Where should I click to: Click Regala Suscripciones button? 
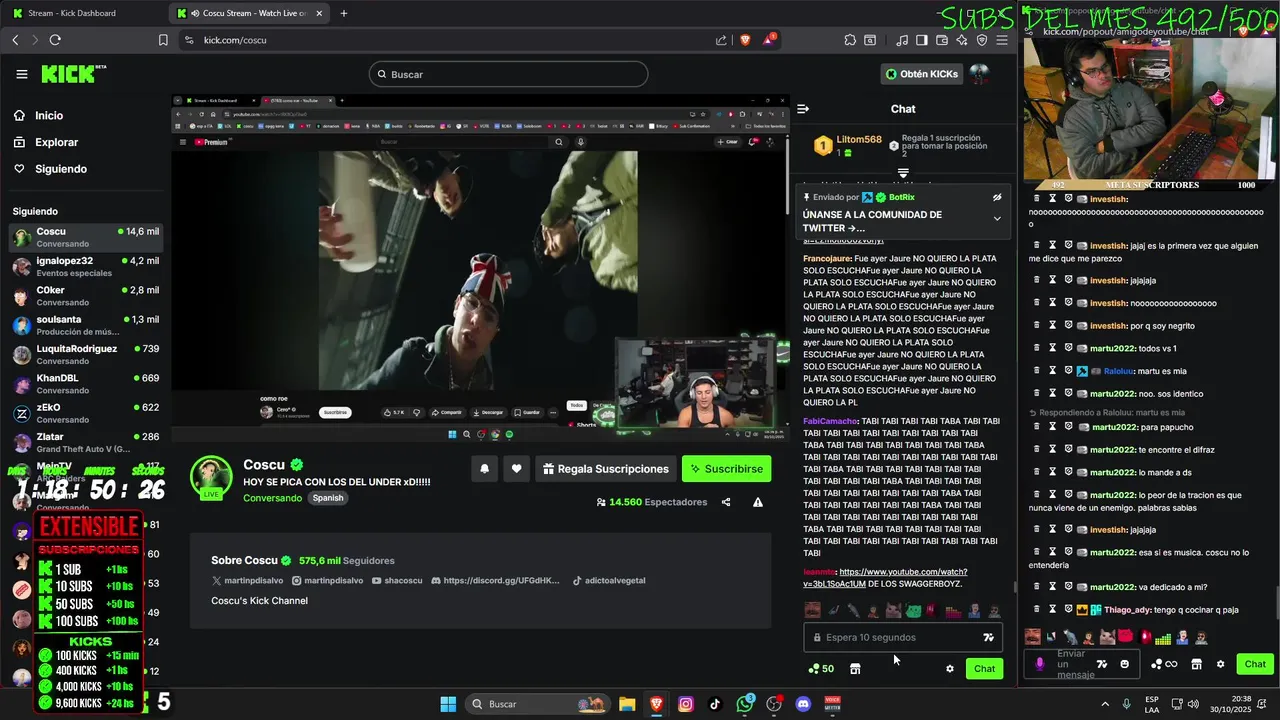point(606,469)
